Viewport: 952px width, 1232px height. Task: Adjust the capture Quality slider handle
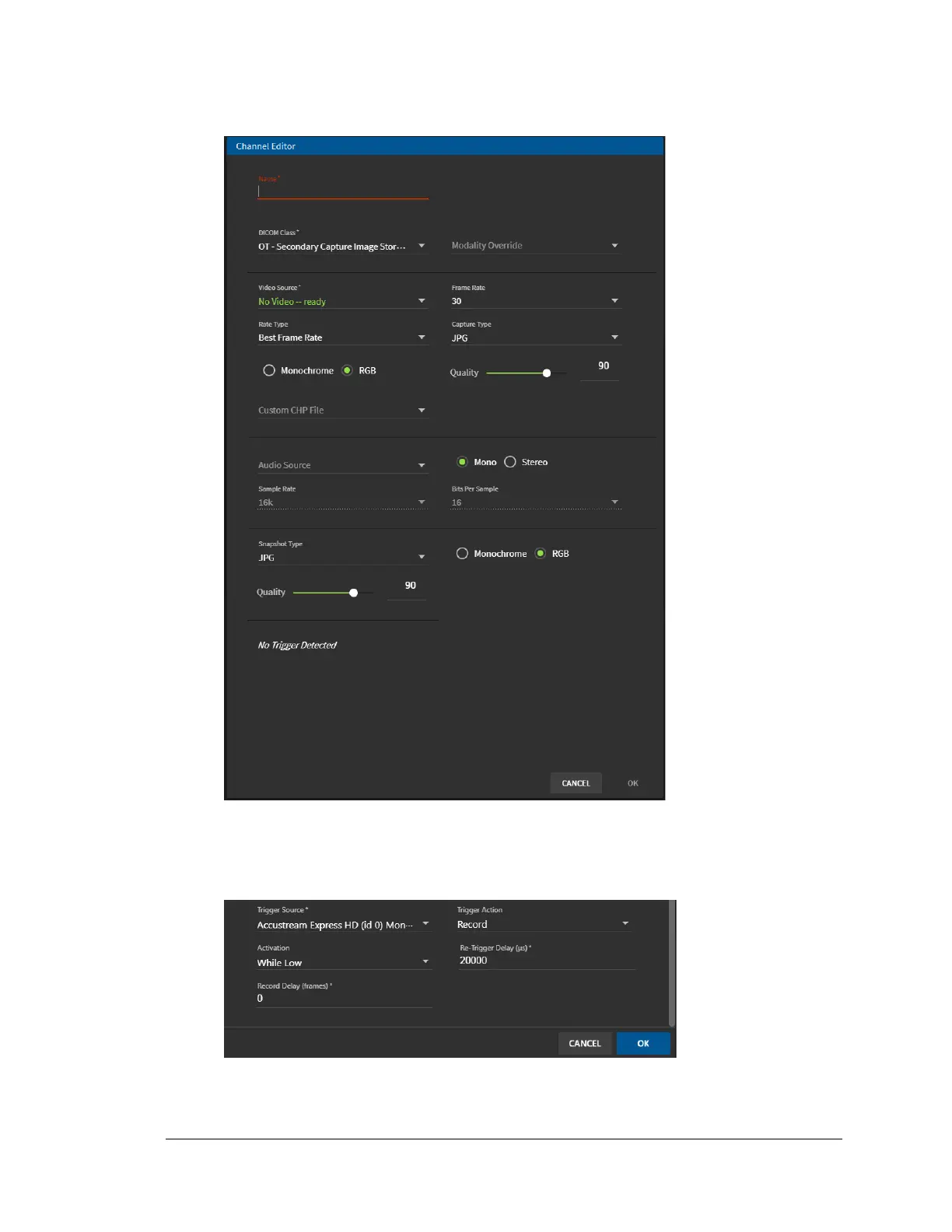pyautogui.click(x=547, y=373)
